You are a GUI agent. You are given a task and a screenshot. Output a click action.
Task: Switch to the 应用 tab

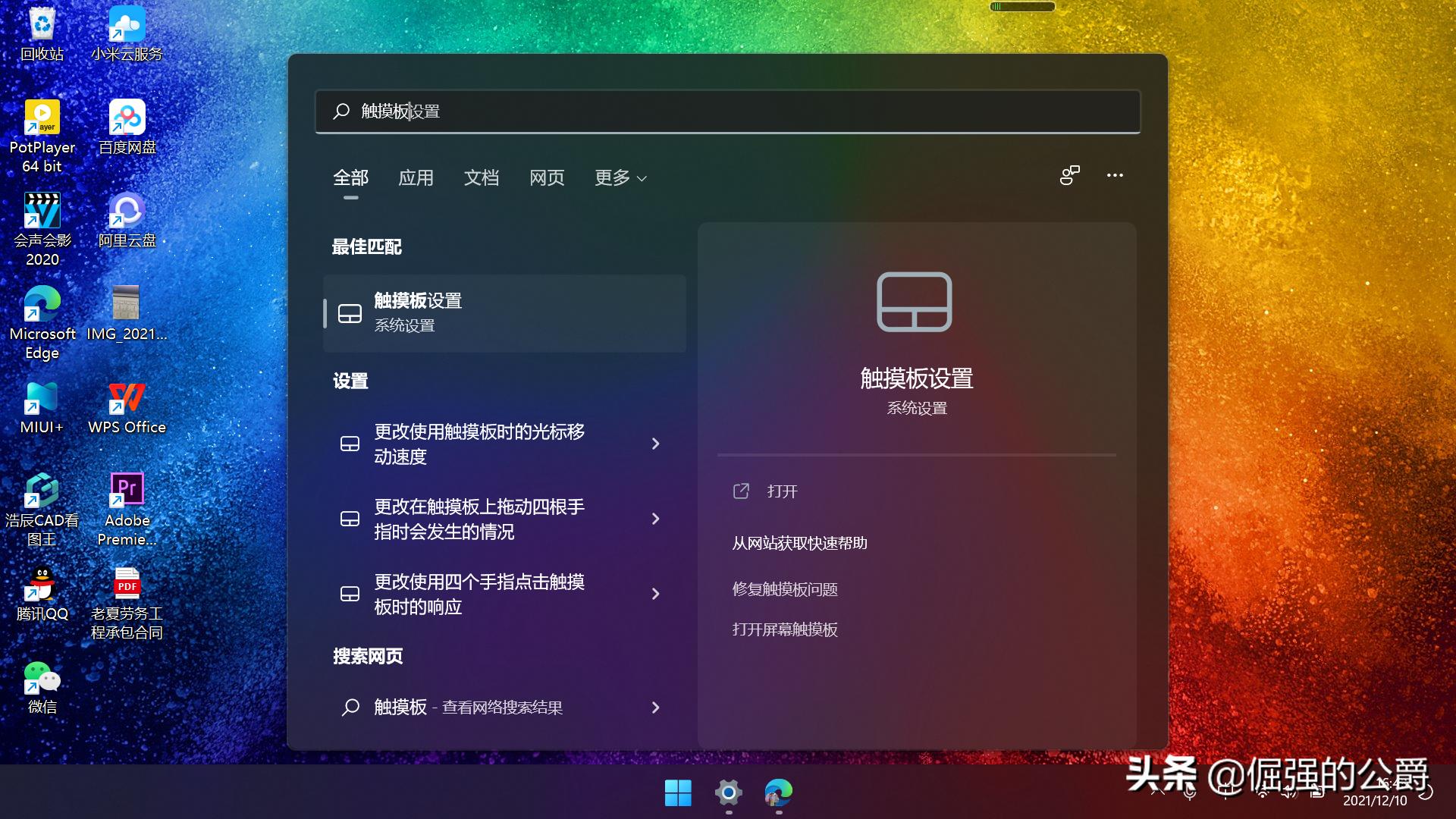point(416,178)
